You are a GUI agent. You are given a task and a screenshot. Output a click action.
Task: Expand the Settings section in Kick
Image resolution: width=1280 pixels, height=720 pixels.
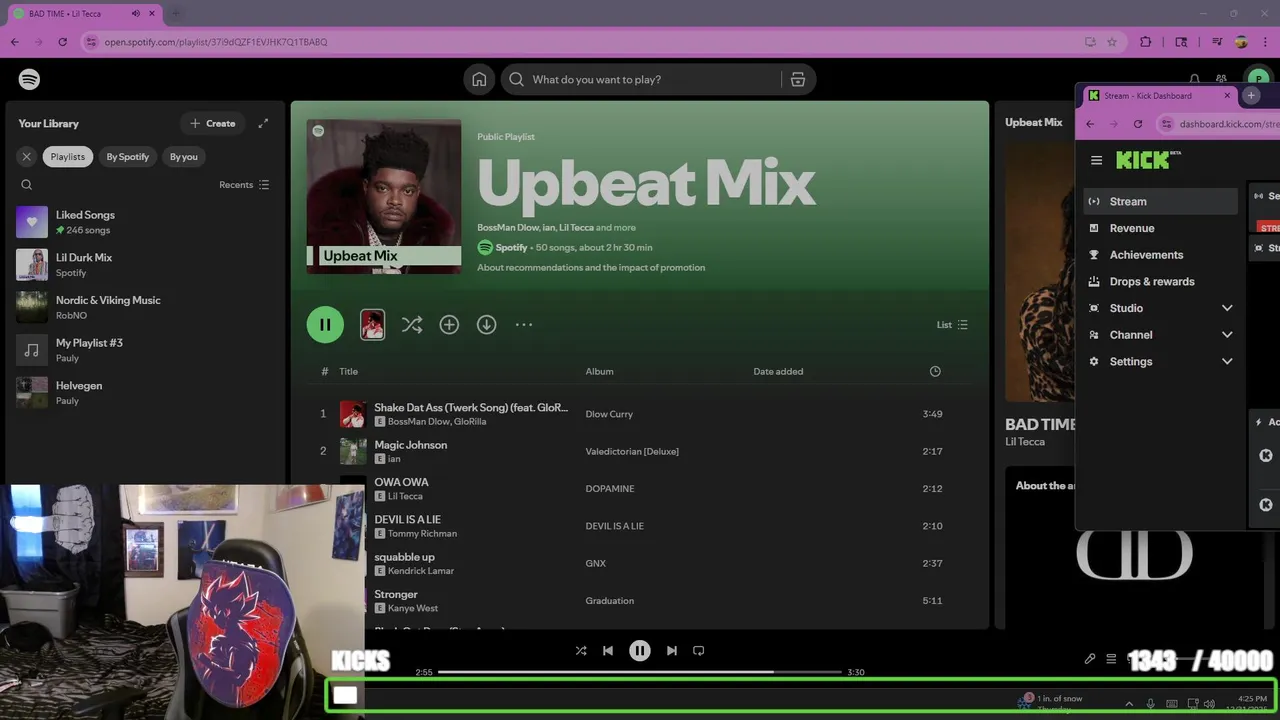pyautogui.click(x=1161, y=361)
